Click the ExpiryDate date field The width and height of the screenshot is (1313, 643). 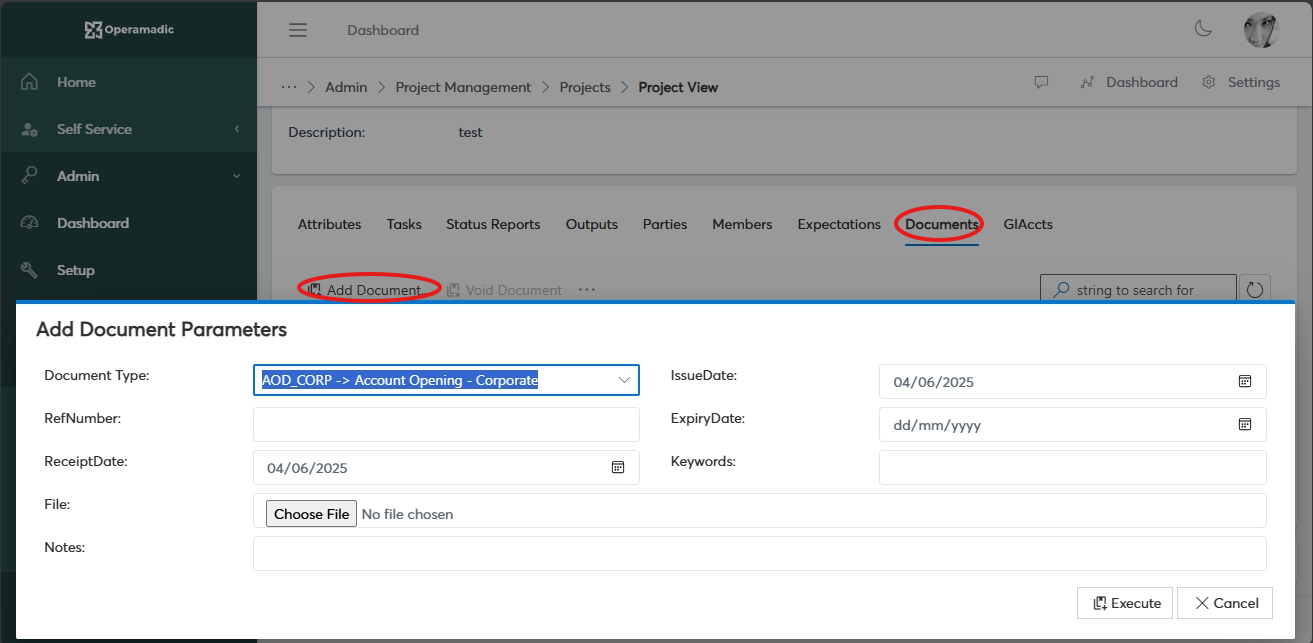pos(1072,424)
